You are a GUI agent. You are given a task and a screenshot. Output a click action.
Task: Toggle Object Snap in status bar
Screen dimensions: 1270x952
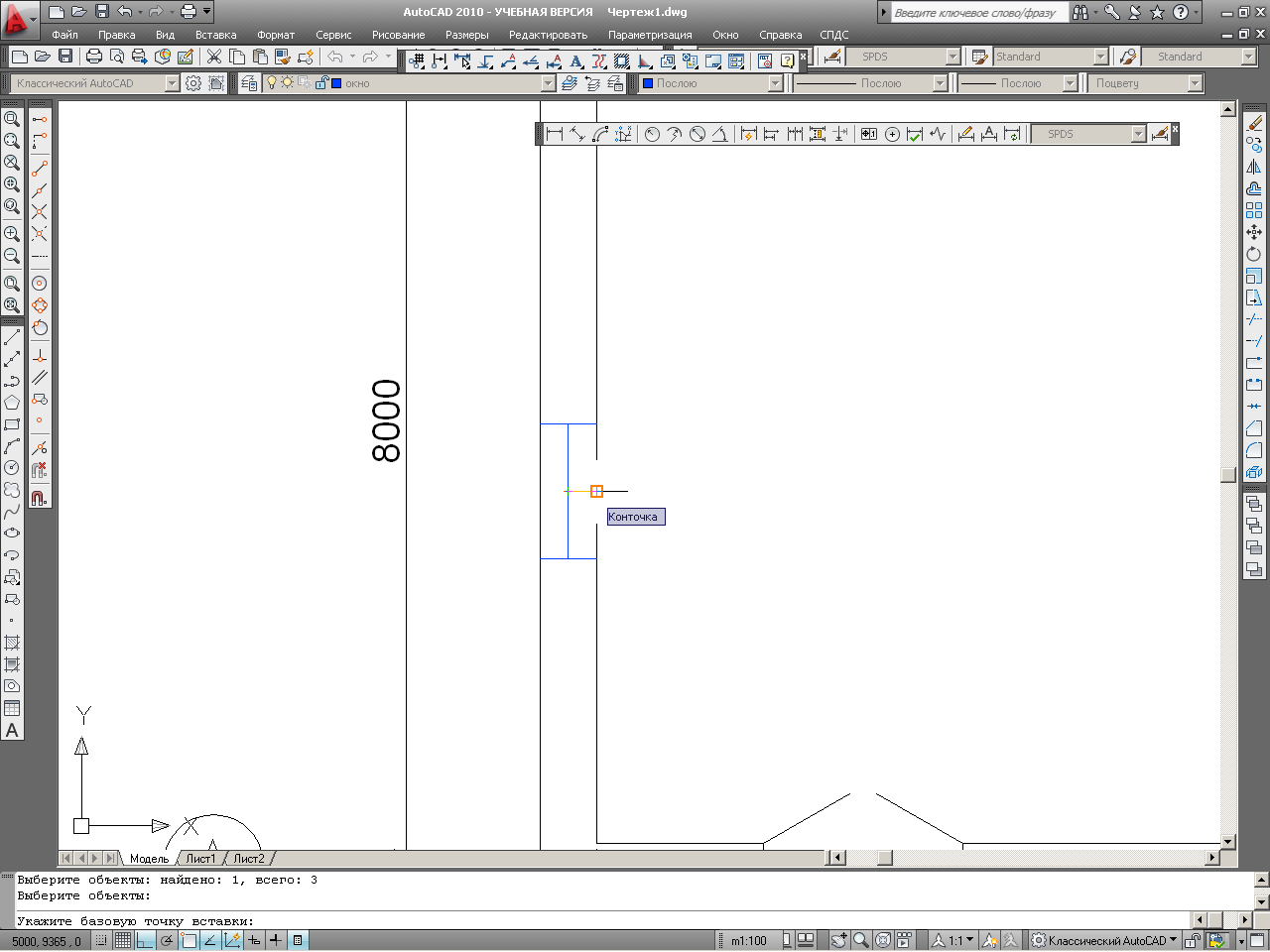(189, 940)
